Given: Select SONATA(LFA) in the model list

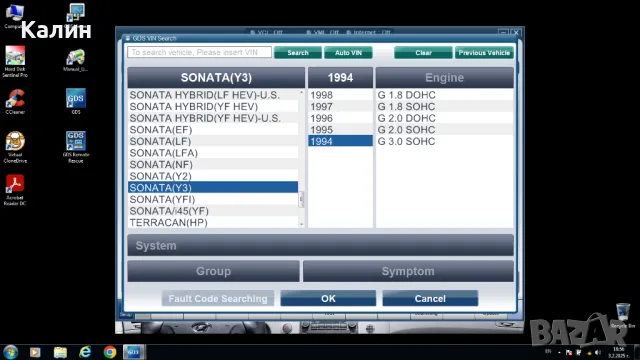Looking at the screenshot, I should point(213,153).
